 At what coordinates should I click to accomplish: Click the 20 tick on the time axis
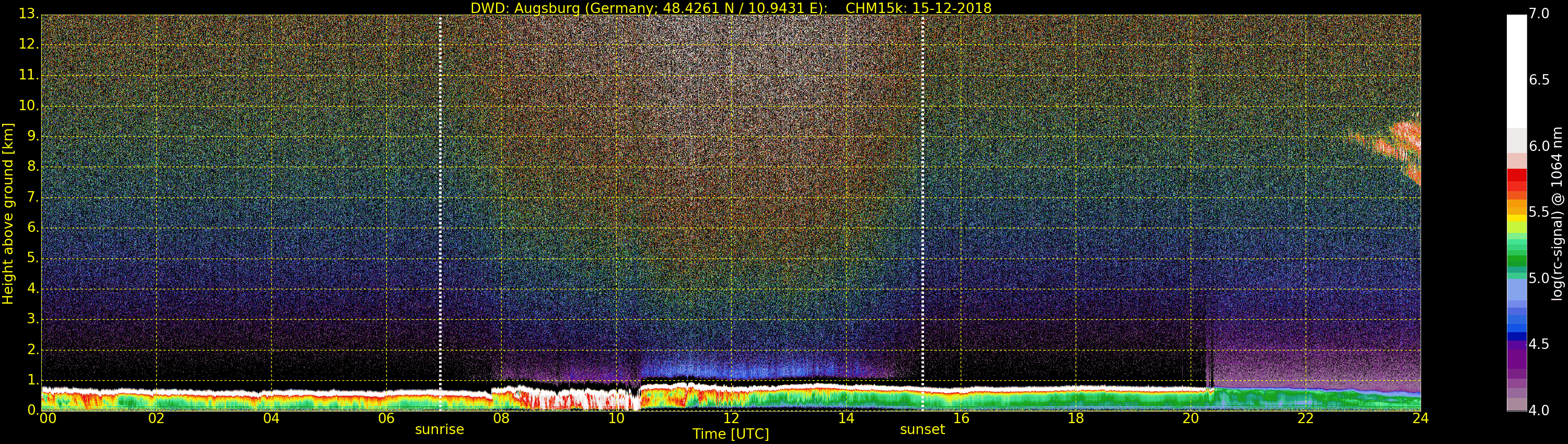1191,418
